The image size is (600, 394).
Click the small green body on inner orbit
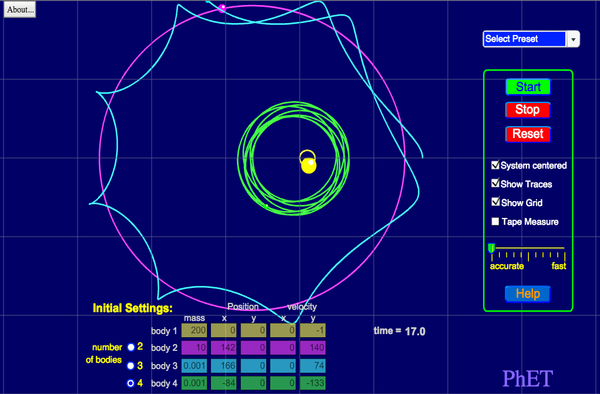pyautogui.click(x=267, y=206)
